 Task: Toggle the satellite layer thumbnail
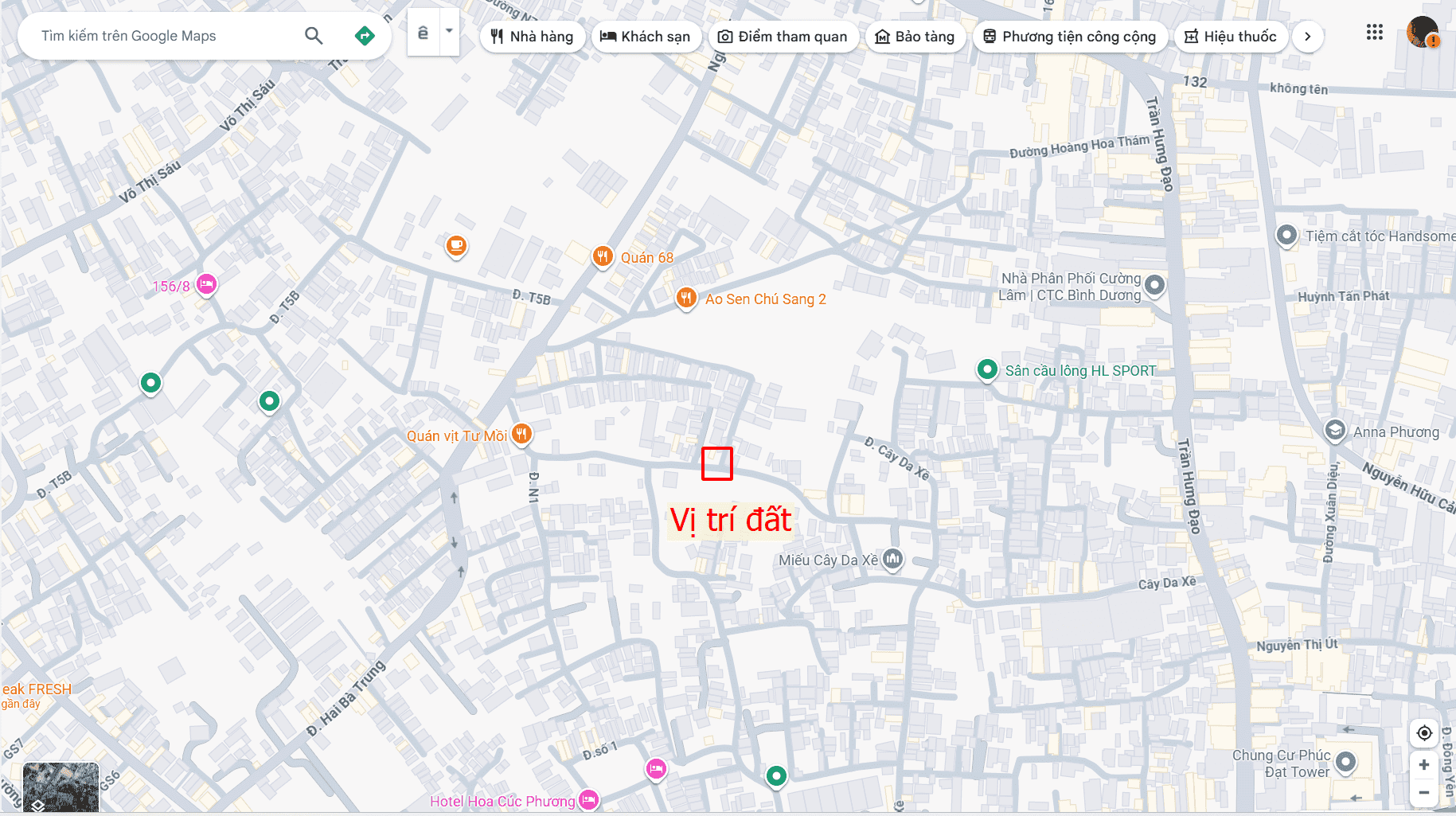tap(61, 787)
